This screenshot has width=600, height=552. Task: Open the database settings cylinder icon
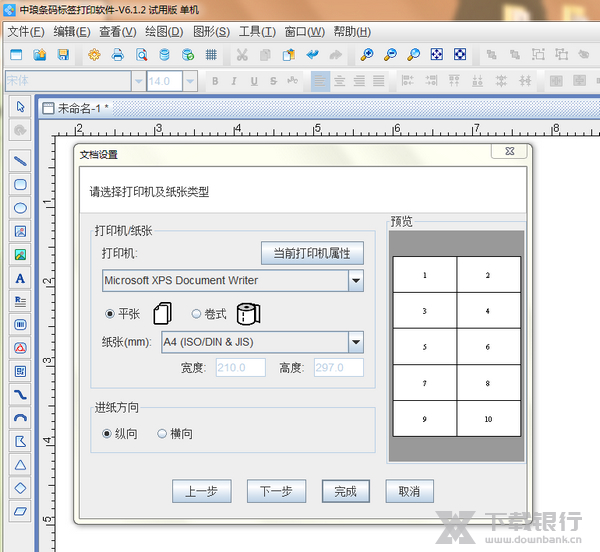165,55
